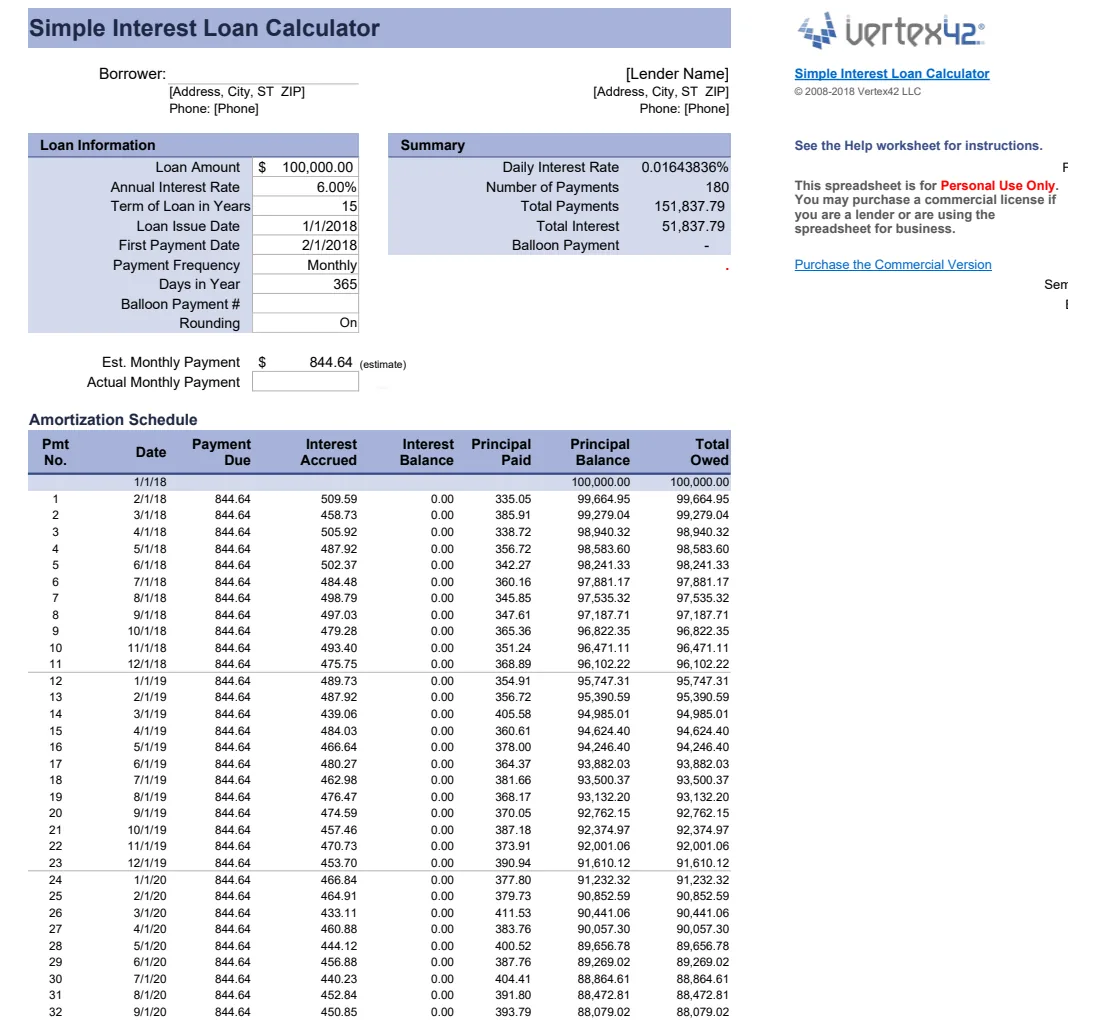Image resolution: width=1096 pixels, height=1020 pixels.
Task: Select interest accrued 509.59 for payment 1
Action: tap(339, 499)
